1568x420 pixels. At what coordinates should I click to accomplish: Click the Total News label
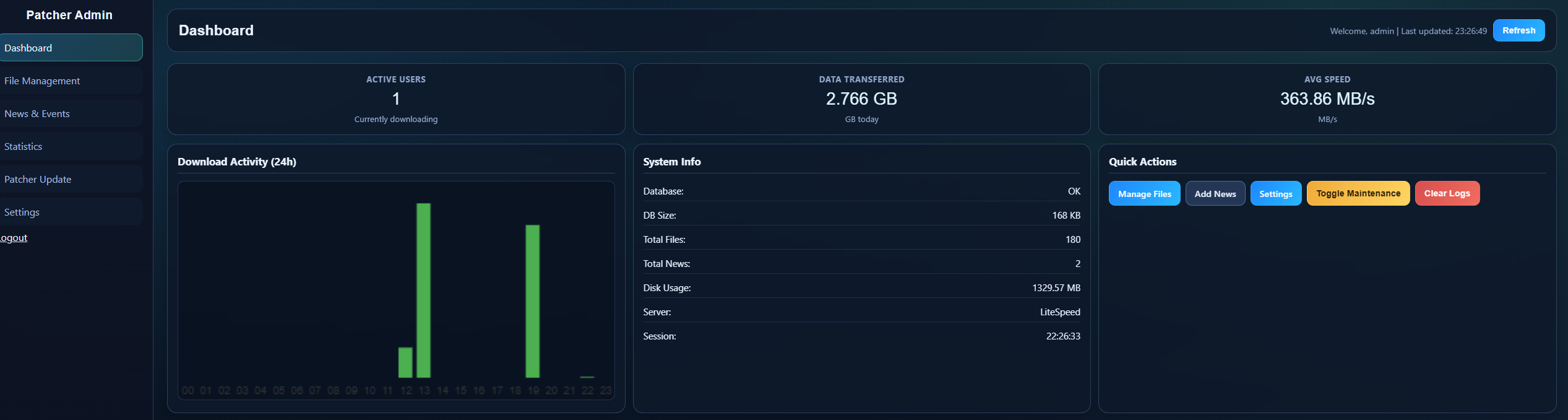click(x=666, y=264)
